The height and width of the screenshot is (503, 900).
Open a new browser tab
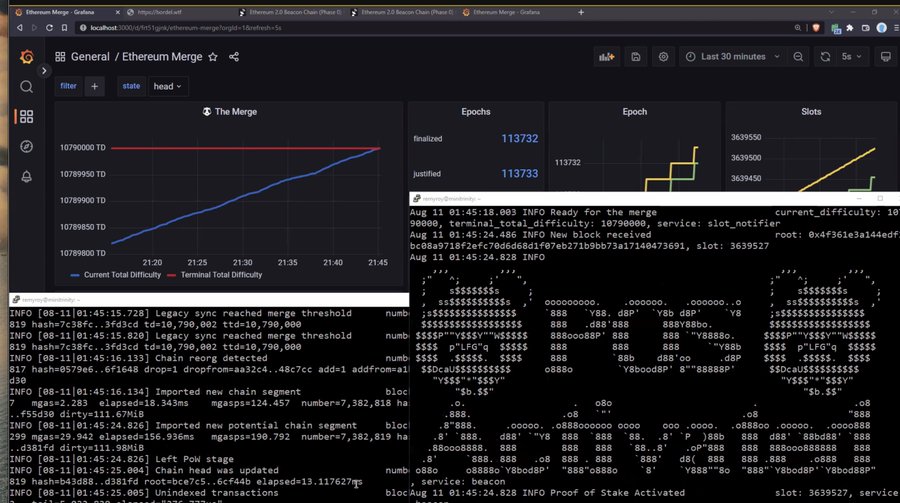click(x=581, y=12)
